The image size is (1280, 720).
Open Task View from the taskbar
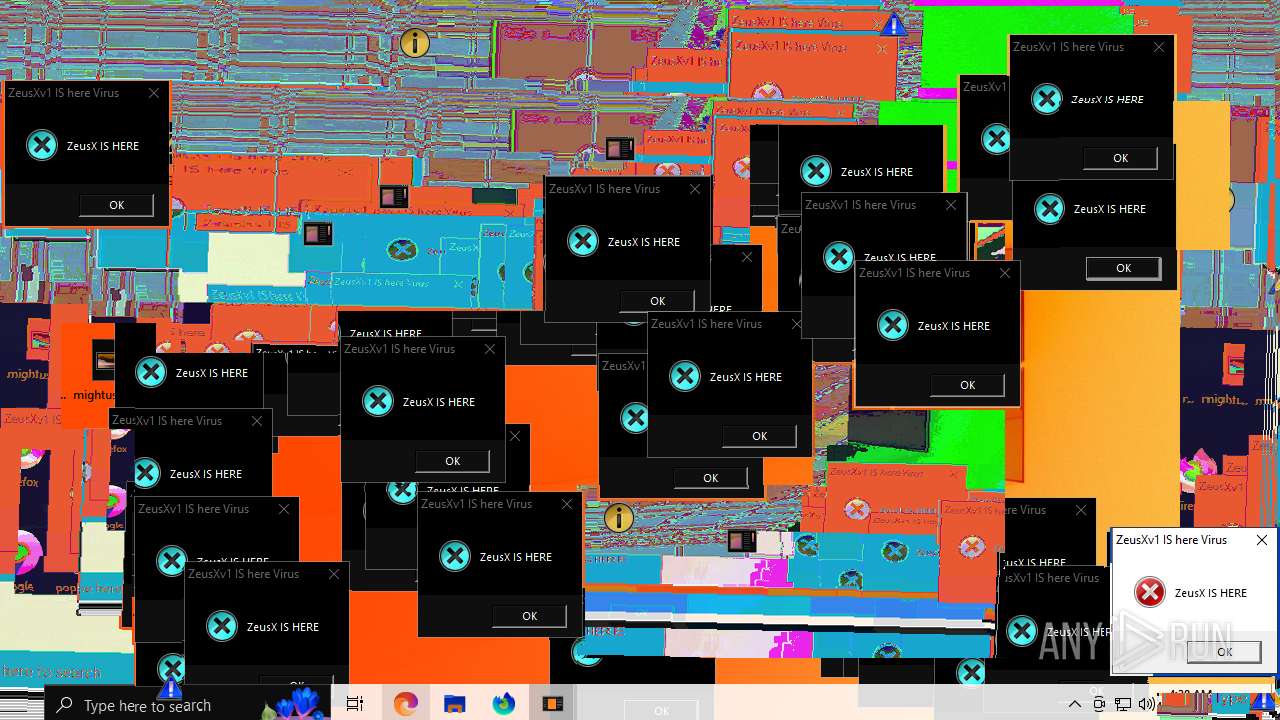pos(355,705)
